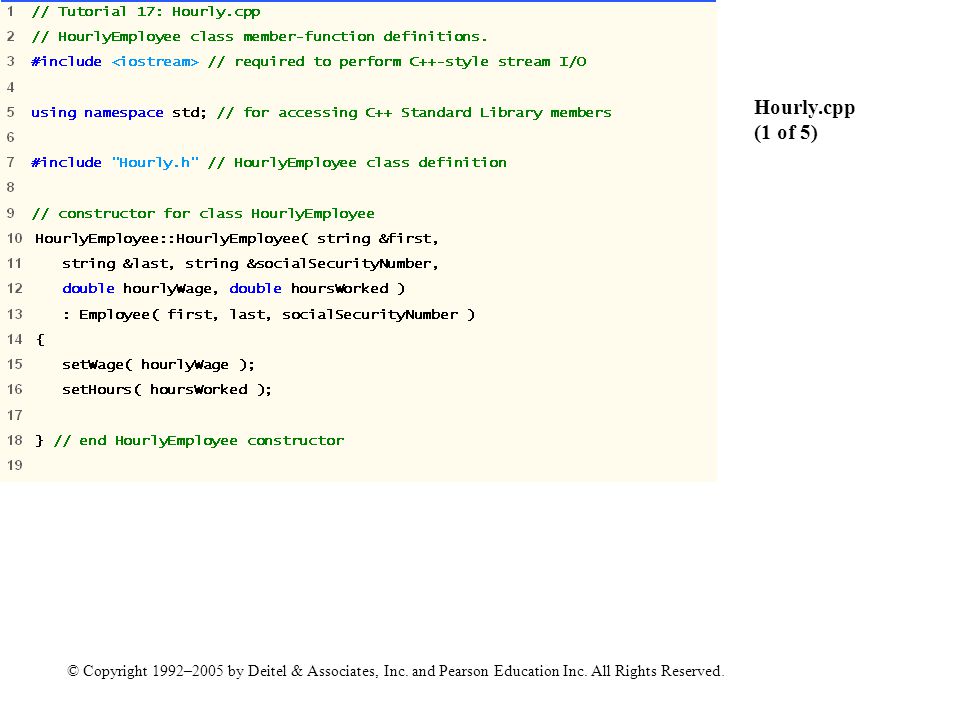Click "HourlyEmployee::HourlyEmployee(" on line 10
This screenshot has height=720, width=960.
[171, 239]
